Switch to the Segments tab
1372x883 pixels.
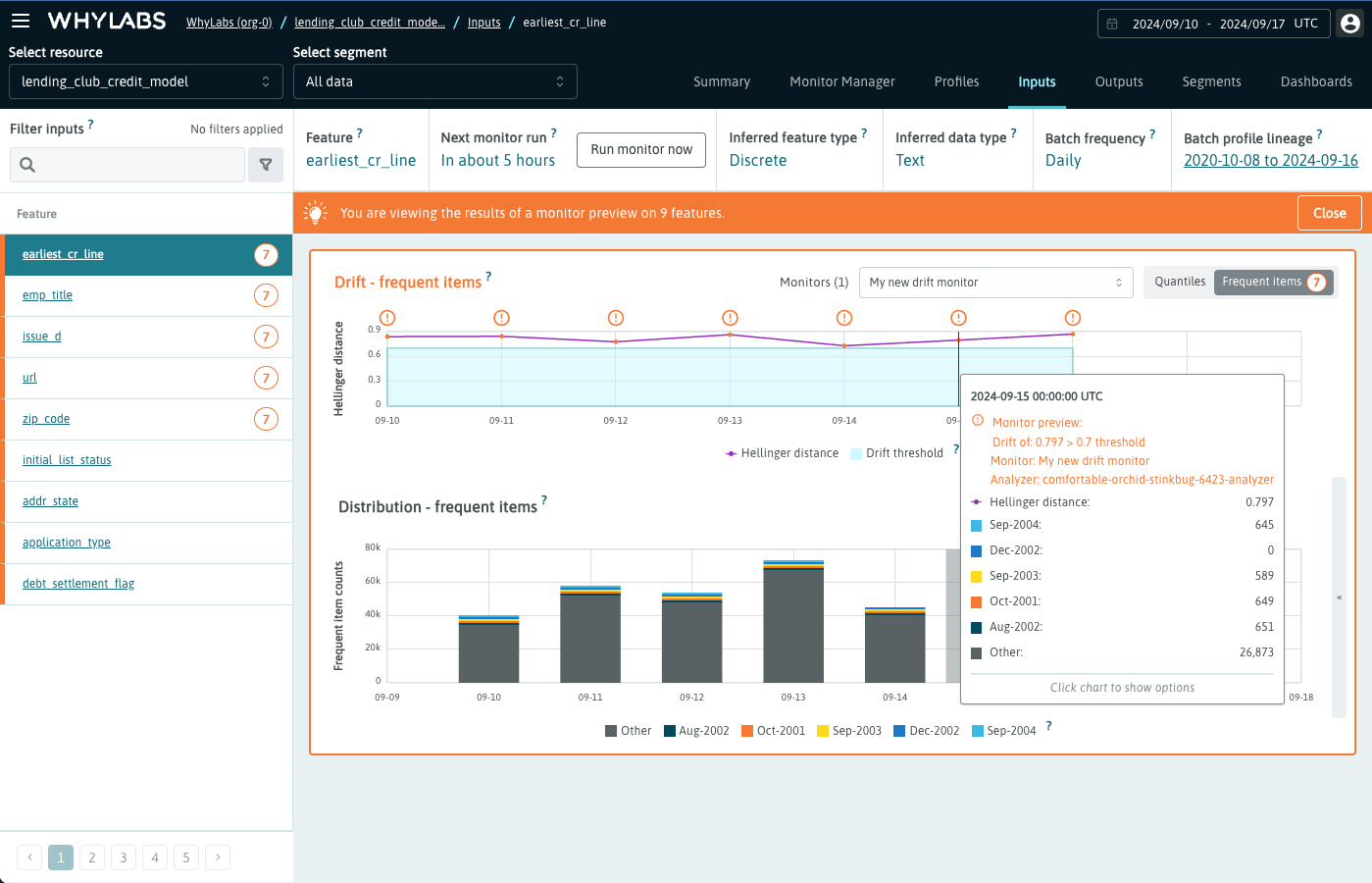[x=1211, y=81]
